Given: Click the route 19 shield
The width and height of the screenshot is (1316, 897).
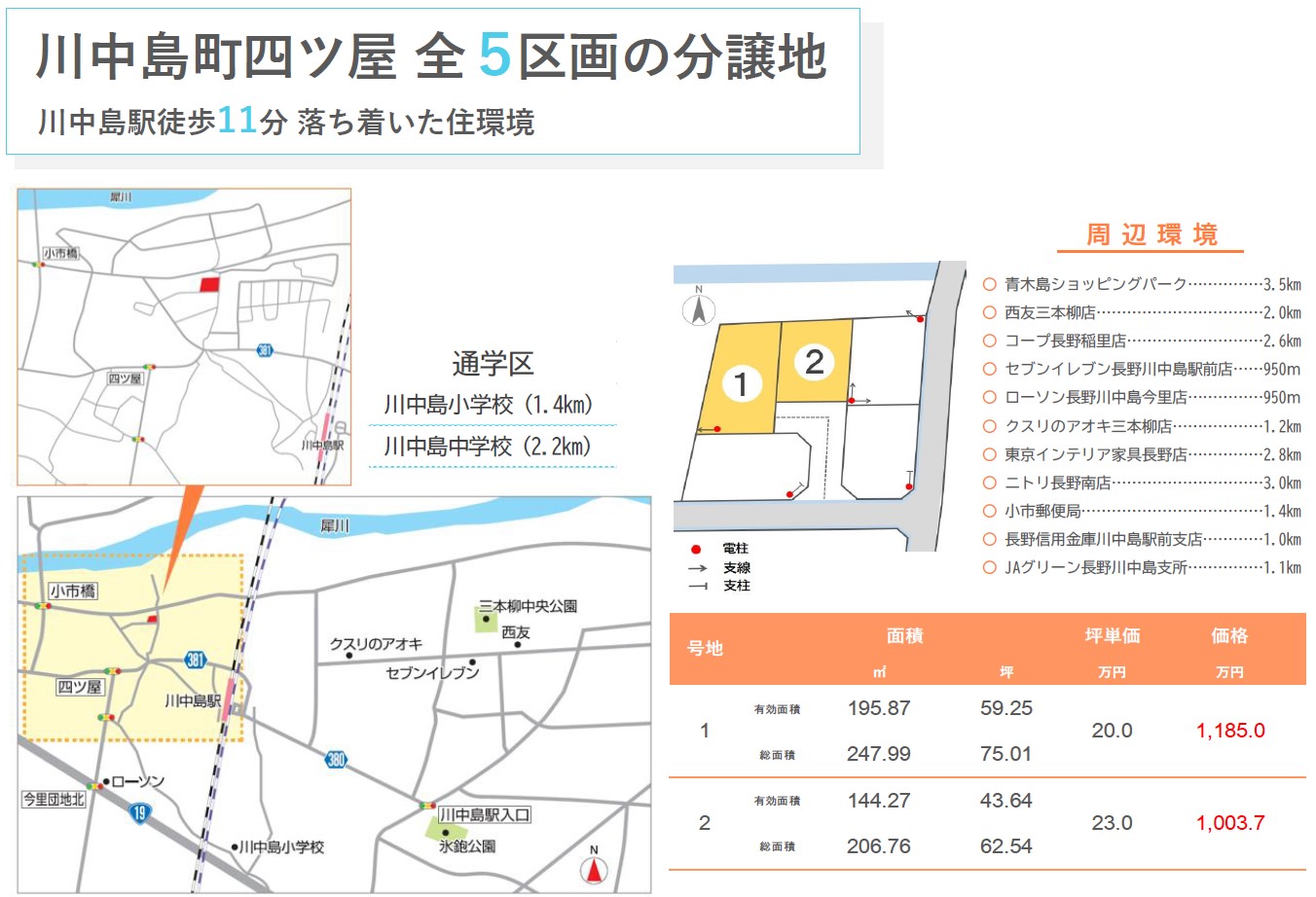Looking at the screenshot, I should [x=139, y=812].
